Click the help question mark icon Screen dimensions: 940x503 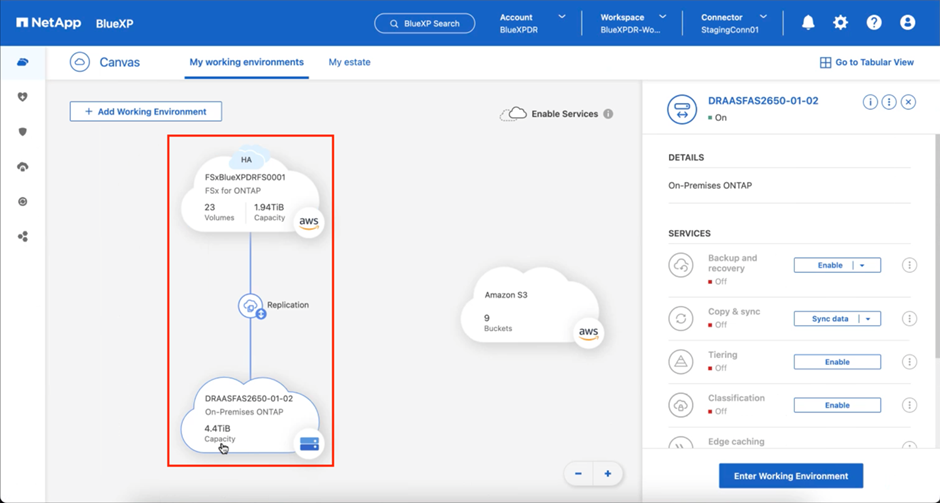873,23
